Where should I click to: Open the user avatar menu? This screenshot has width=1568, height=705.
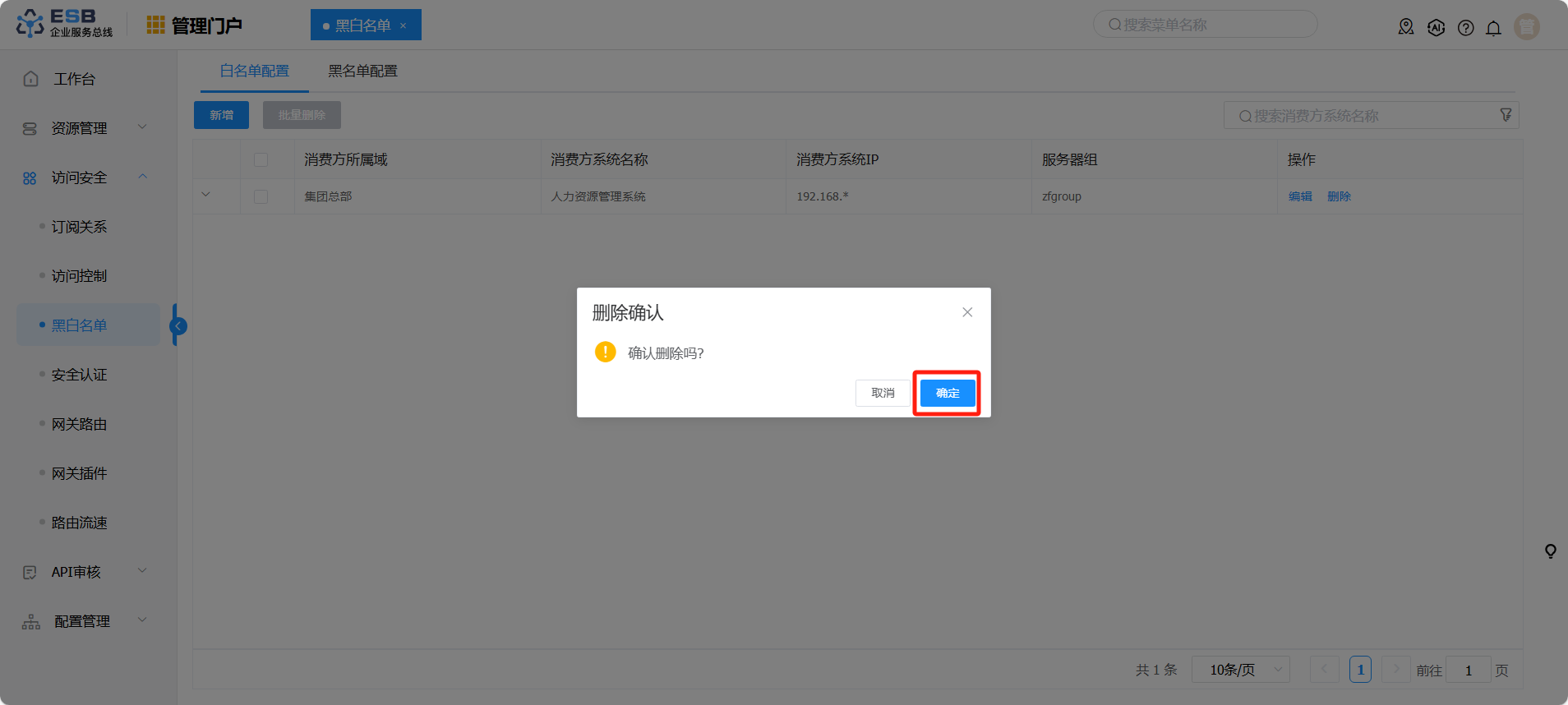[x=1526, y=27]
